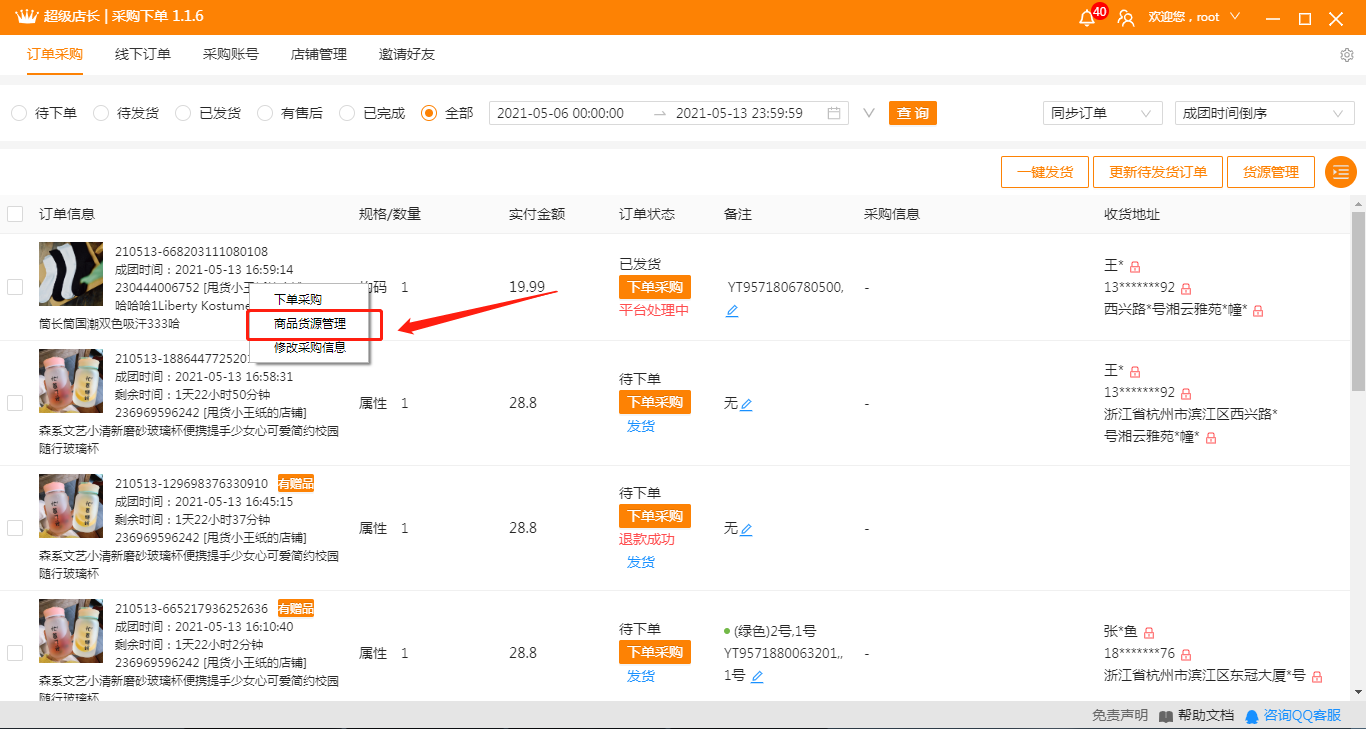
Task: Click the orange round list menu icon
Action: coord(1340,172)
